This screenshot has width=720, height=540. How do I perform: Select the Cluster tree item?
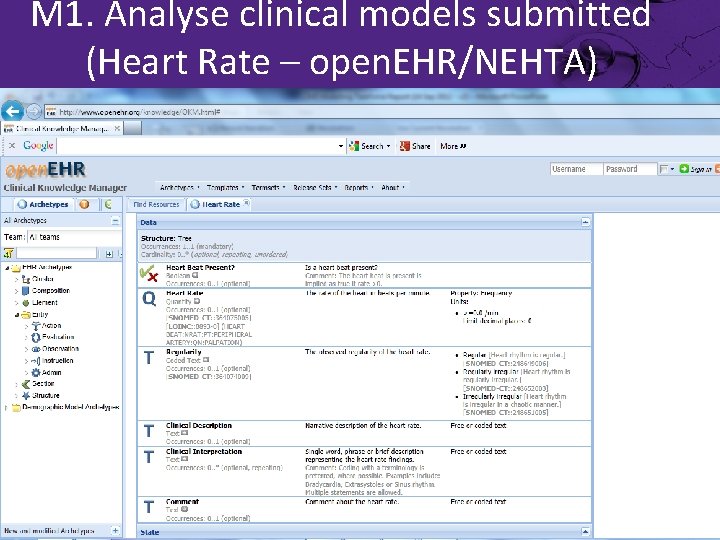(42, 279)
